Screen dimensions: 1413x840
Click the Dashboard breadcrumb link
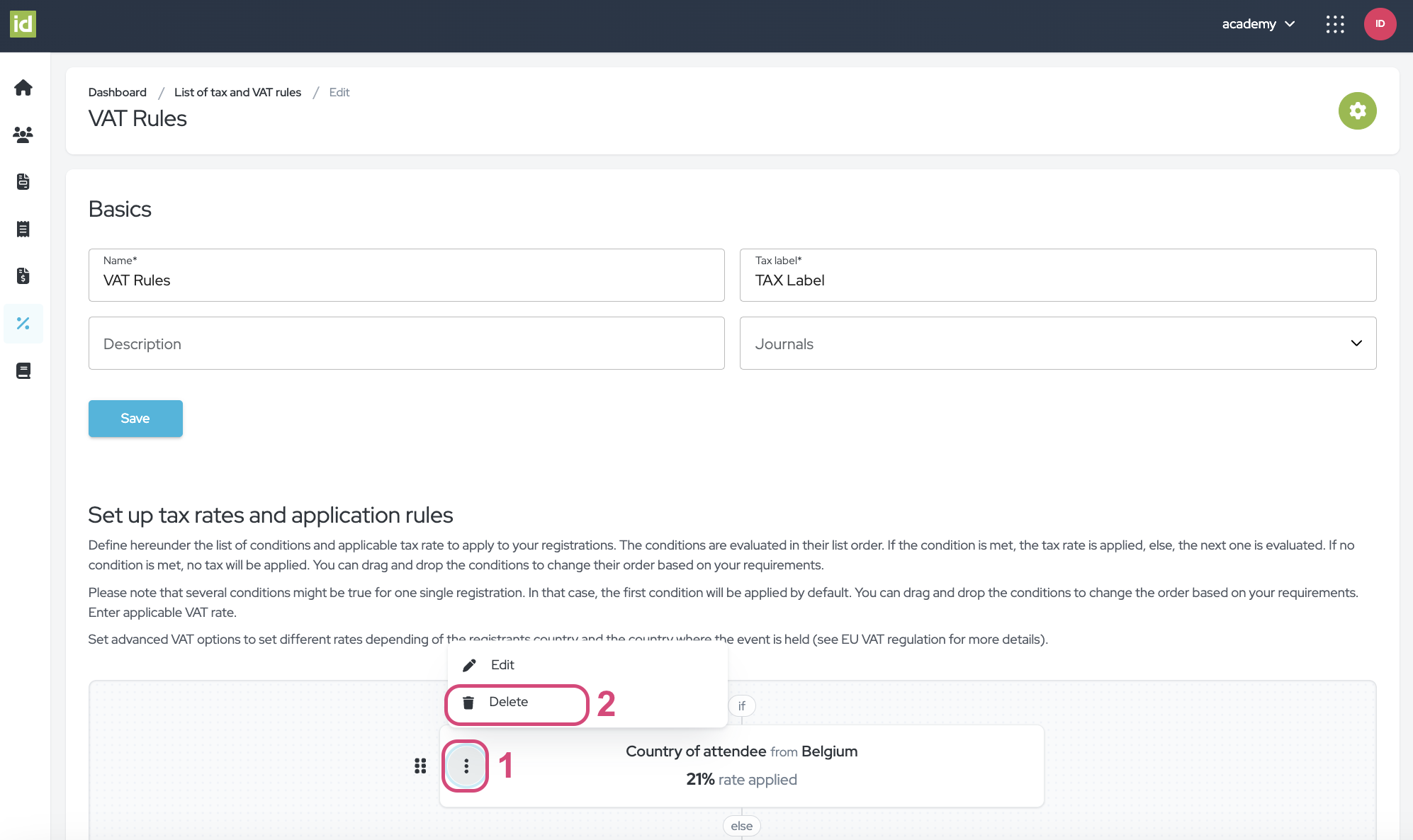pyautogui.click(x=117, y=92)
